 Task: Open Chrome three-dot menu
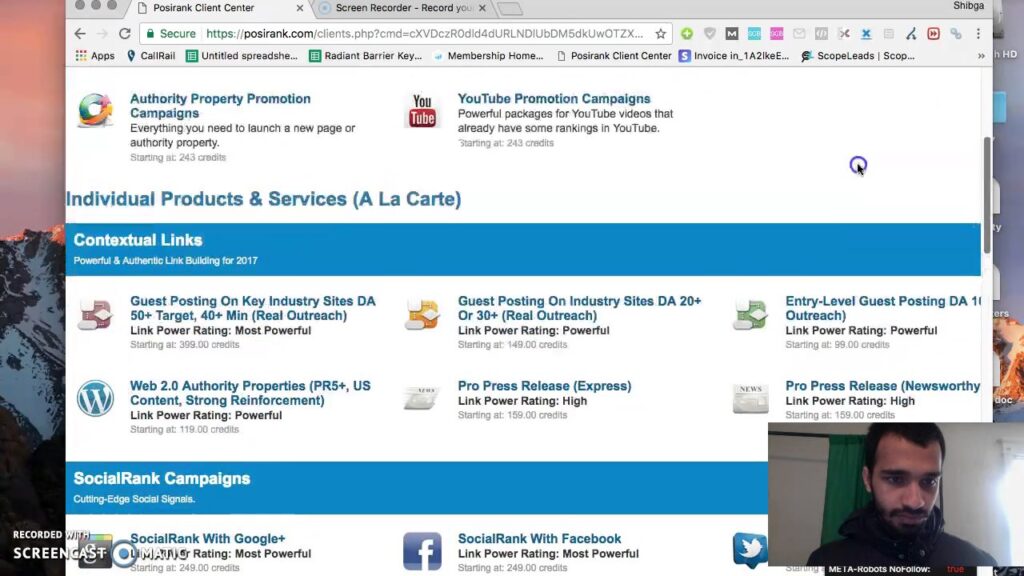tap(978, 33)
